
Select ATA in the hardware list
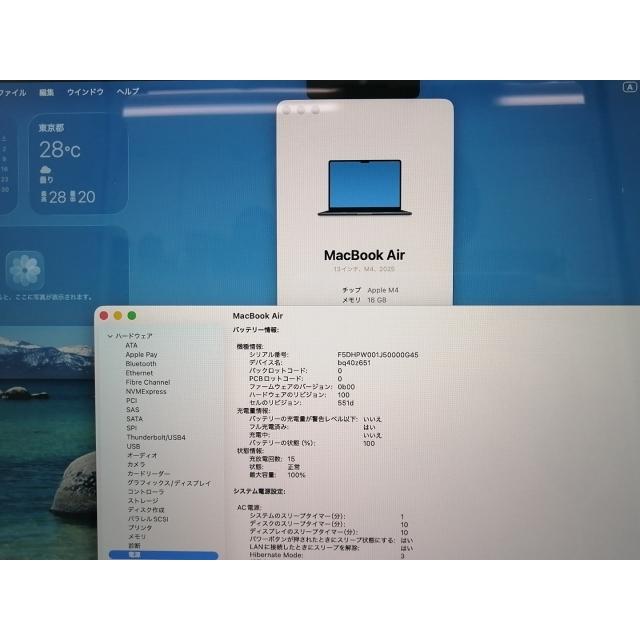(x=131, y=345)
